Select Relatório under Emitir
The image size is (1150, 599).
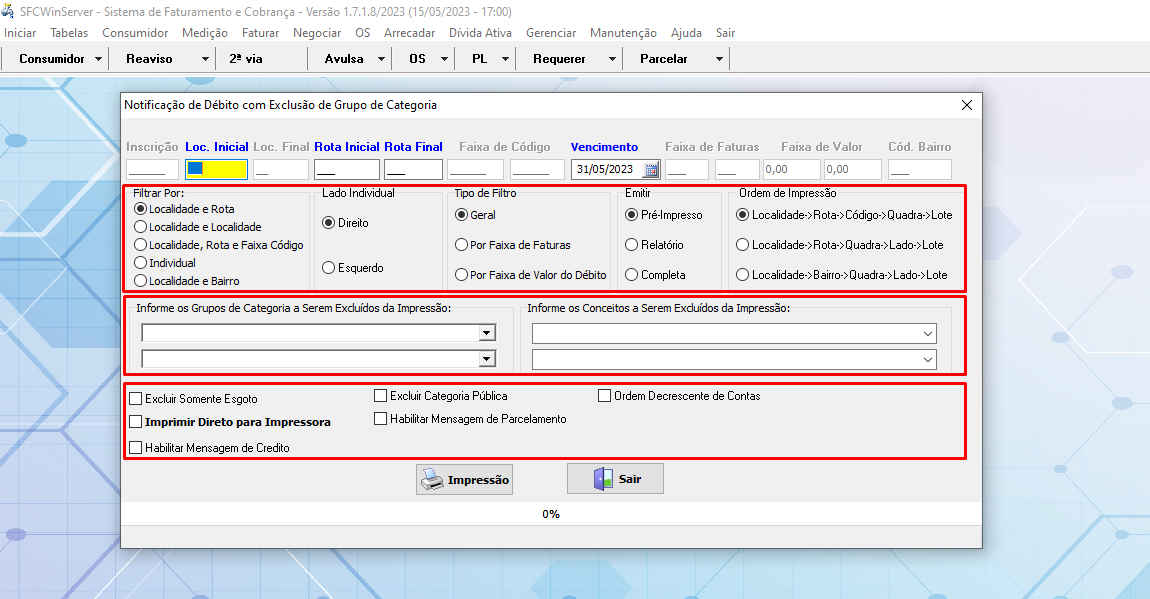632,245
